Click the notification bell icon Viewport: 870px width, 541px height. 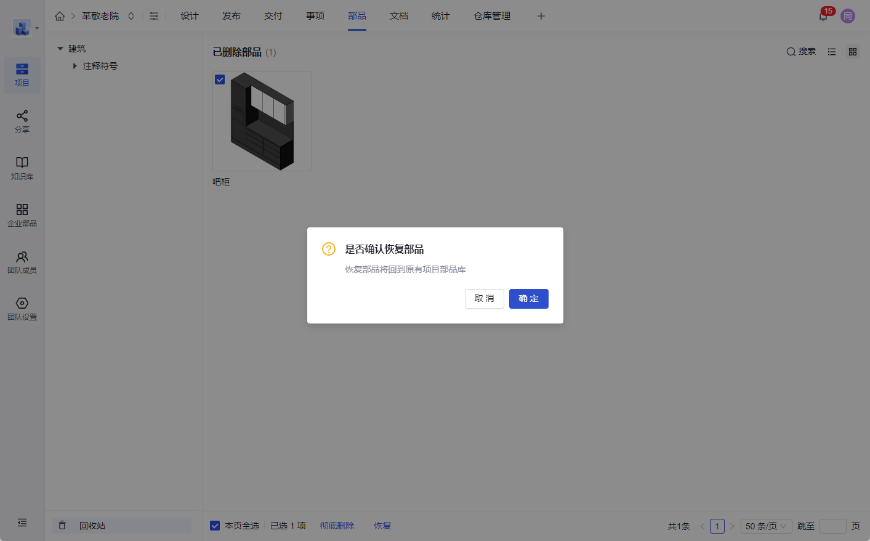[823, 16]
